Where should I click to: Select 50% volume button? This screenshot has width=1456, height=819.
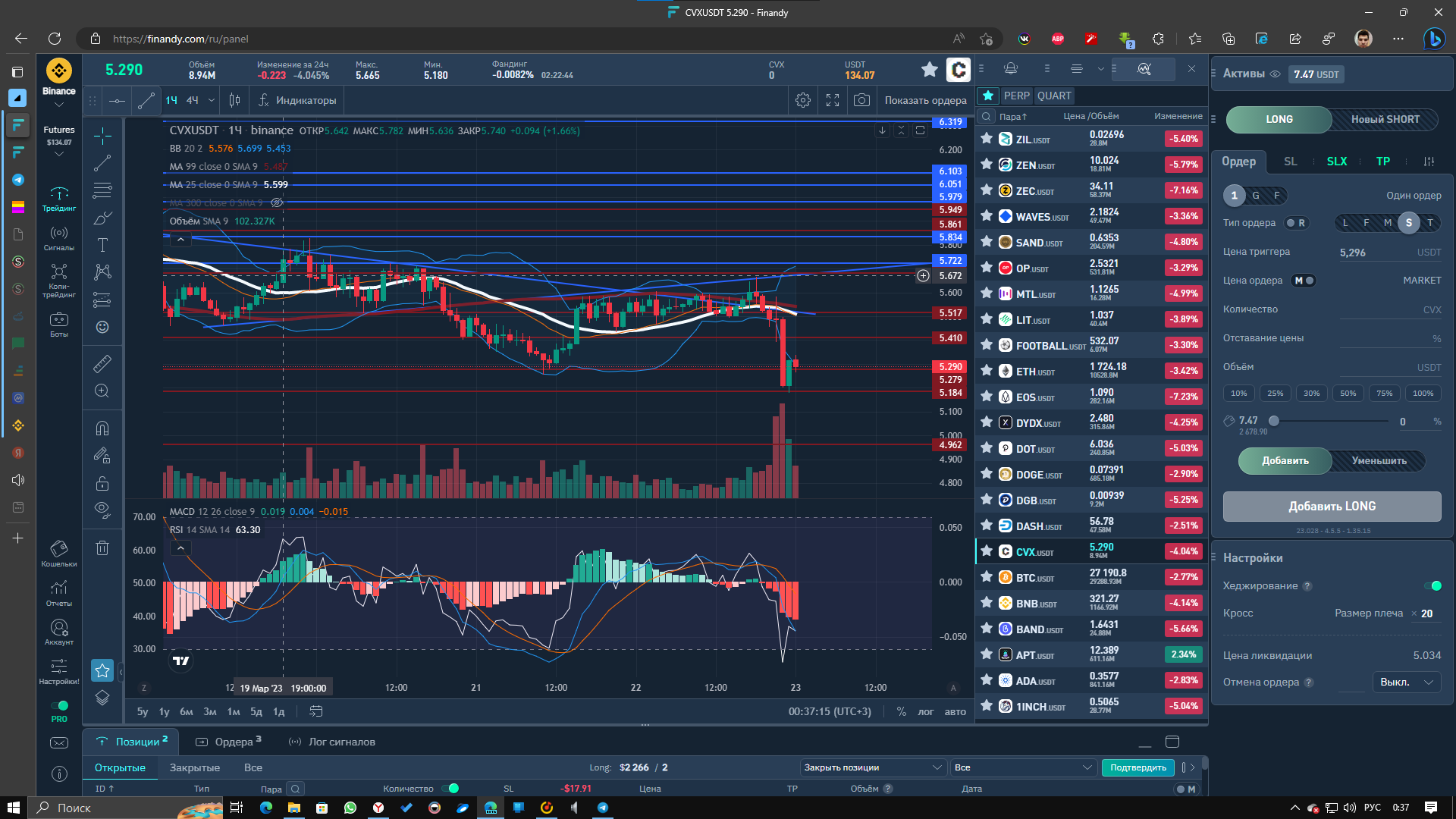click(1348, 394)
